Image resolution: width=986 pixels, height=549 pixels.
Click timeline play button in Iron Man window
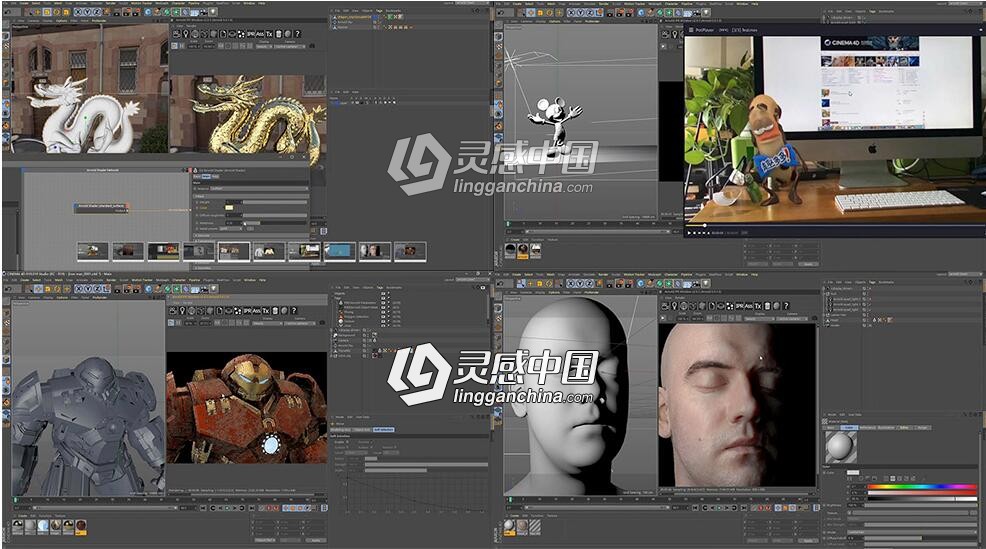228,507
